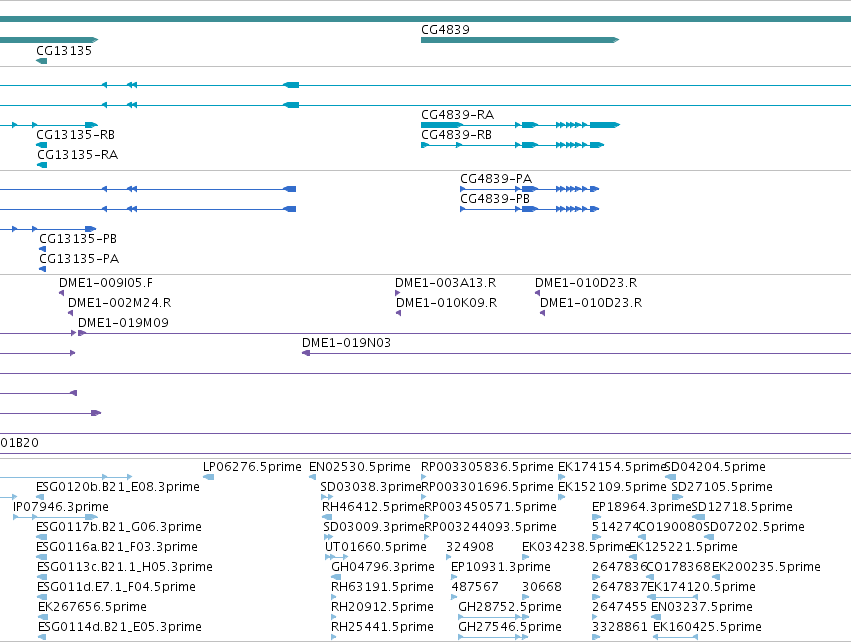Click the RP003244093.5prime label

click(x=490, y=527)
